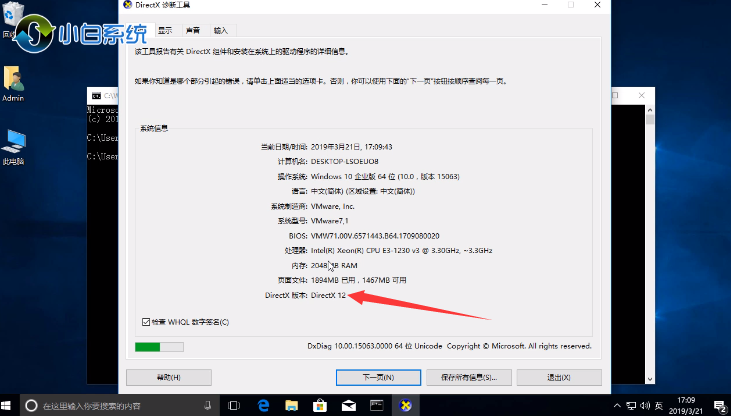
Task: Click the green loading progress bar
Action: [x=159, y=347]
